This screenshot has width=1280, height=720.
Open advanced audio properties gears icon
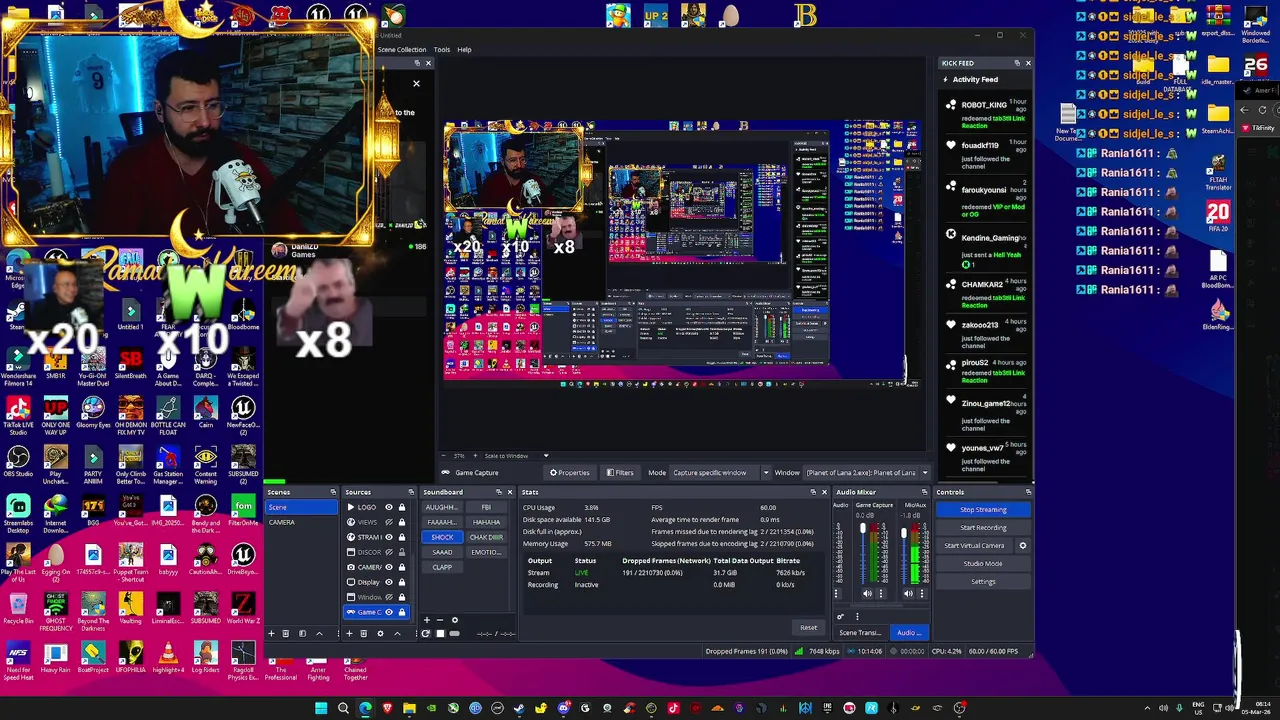click(840, 617)
